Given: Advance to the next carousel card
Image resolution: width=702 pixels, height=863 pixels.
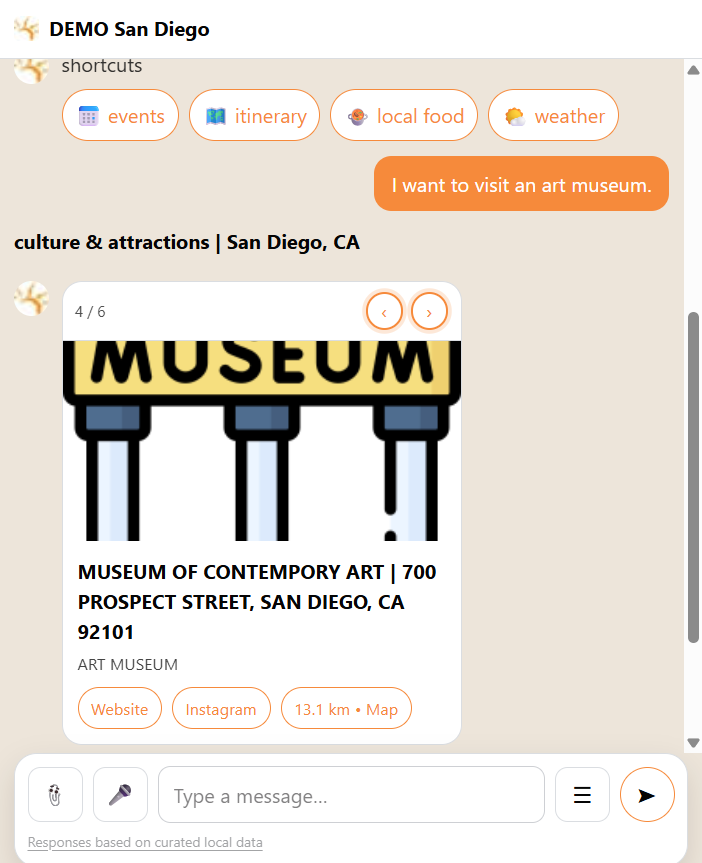Looking at the screenshot, I should click(429, 312).
